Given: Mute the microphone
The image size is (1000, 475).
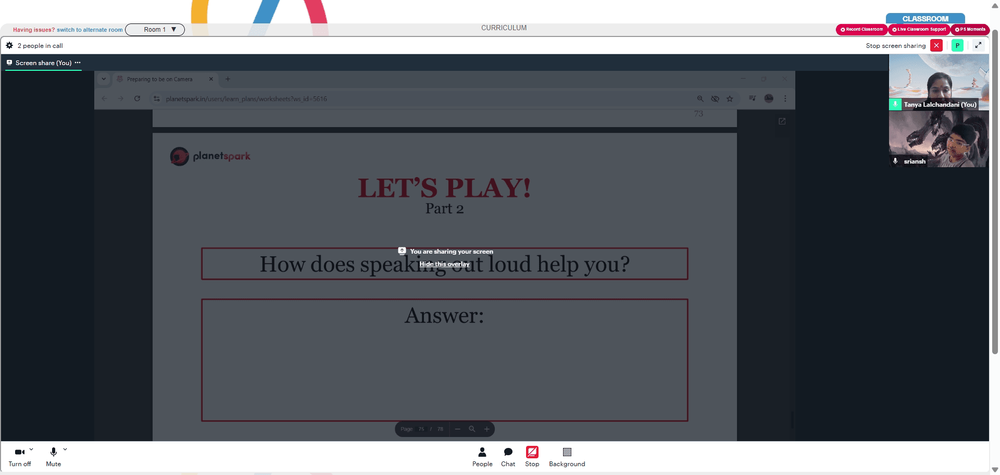Looking at the screenshot, I should (x=54, y=457).
